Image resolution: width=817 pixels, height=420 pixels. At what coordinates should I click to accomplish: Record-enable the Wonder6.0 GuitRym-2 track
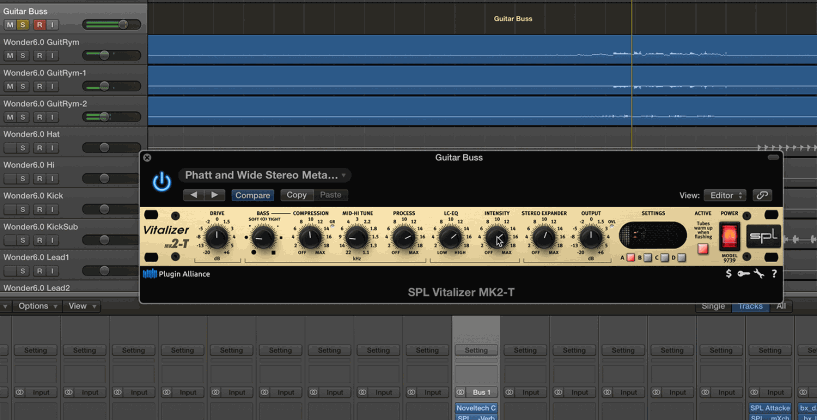(39, 117)
